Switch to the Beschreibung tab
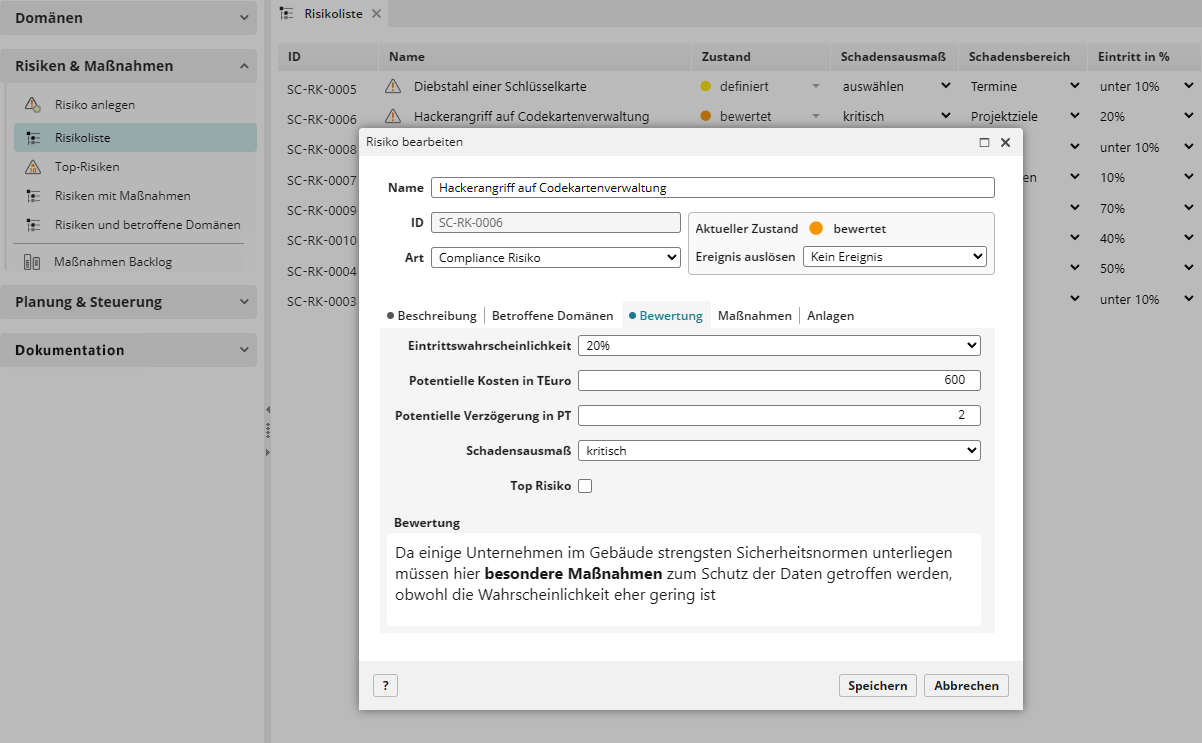1202x743 pixels. [x=432, y=315]
